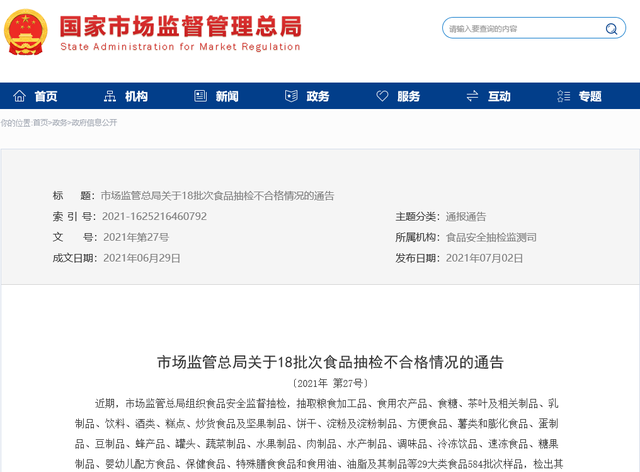The height and width of the screenshot is (472, 640).
Task: Select the agency 食品安全抽检监测司
Action: [x=491, y=237]
